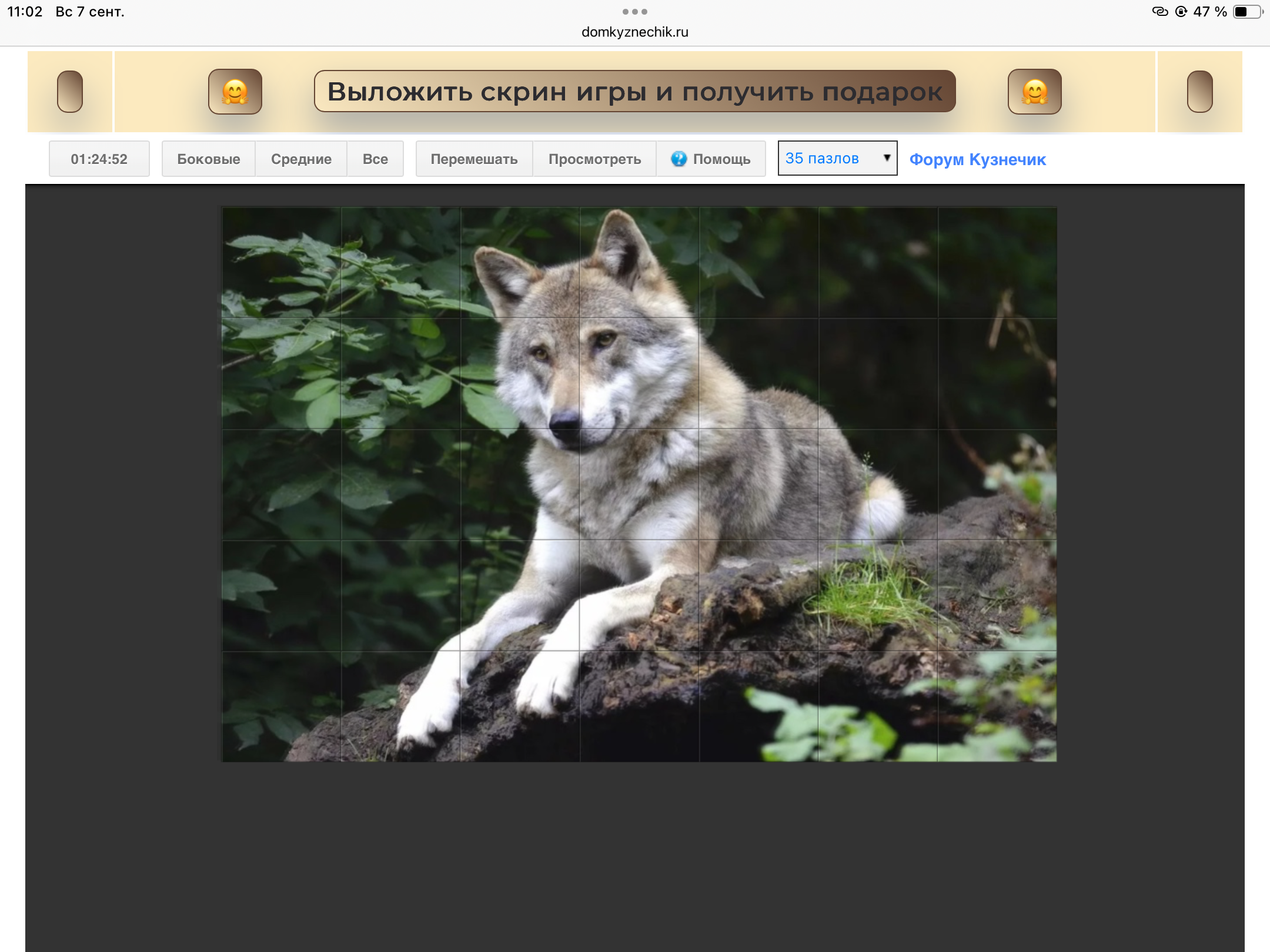Image resolution: width=1270 pixels, height=952 pixels.
Task: Click the timer button showing 01:24:52
Action: coord(99,159)
